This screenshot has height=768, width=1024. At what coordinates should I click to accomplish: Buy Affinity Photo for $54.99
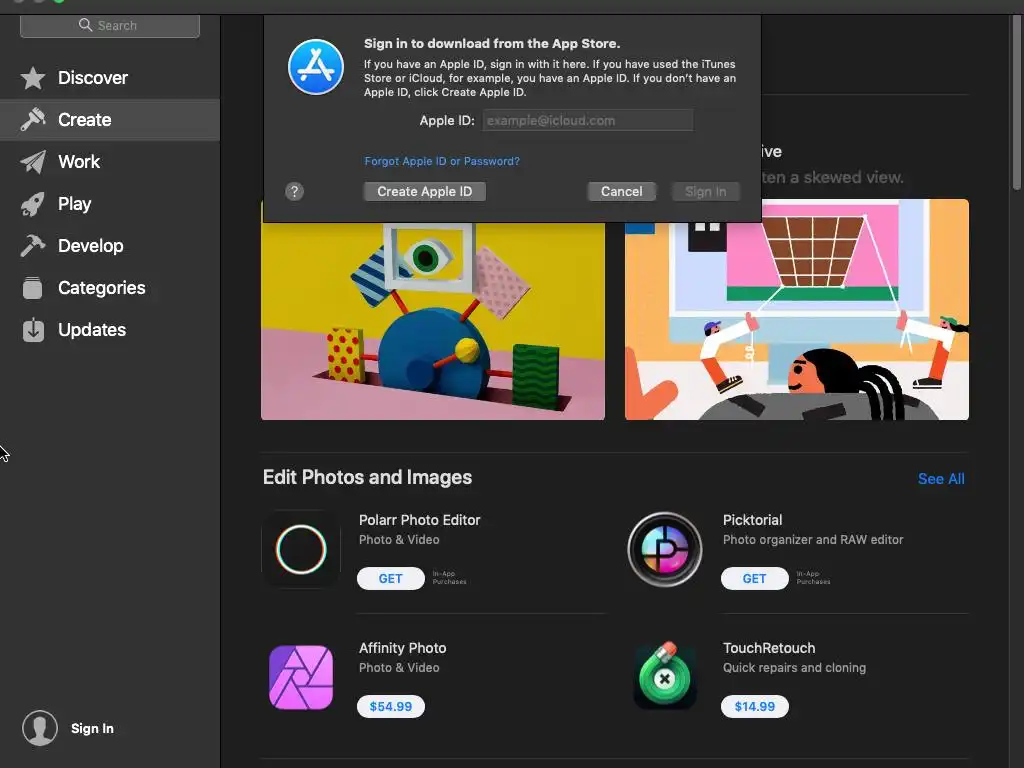tap(391, 707)
